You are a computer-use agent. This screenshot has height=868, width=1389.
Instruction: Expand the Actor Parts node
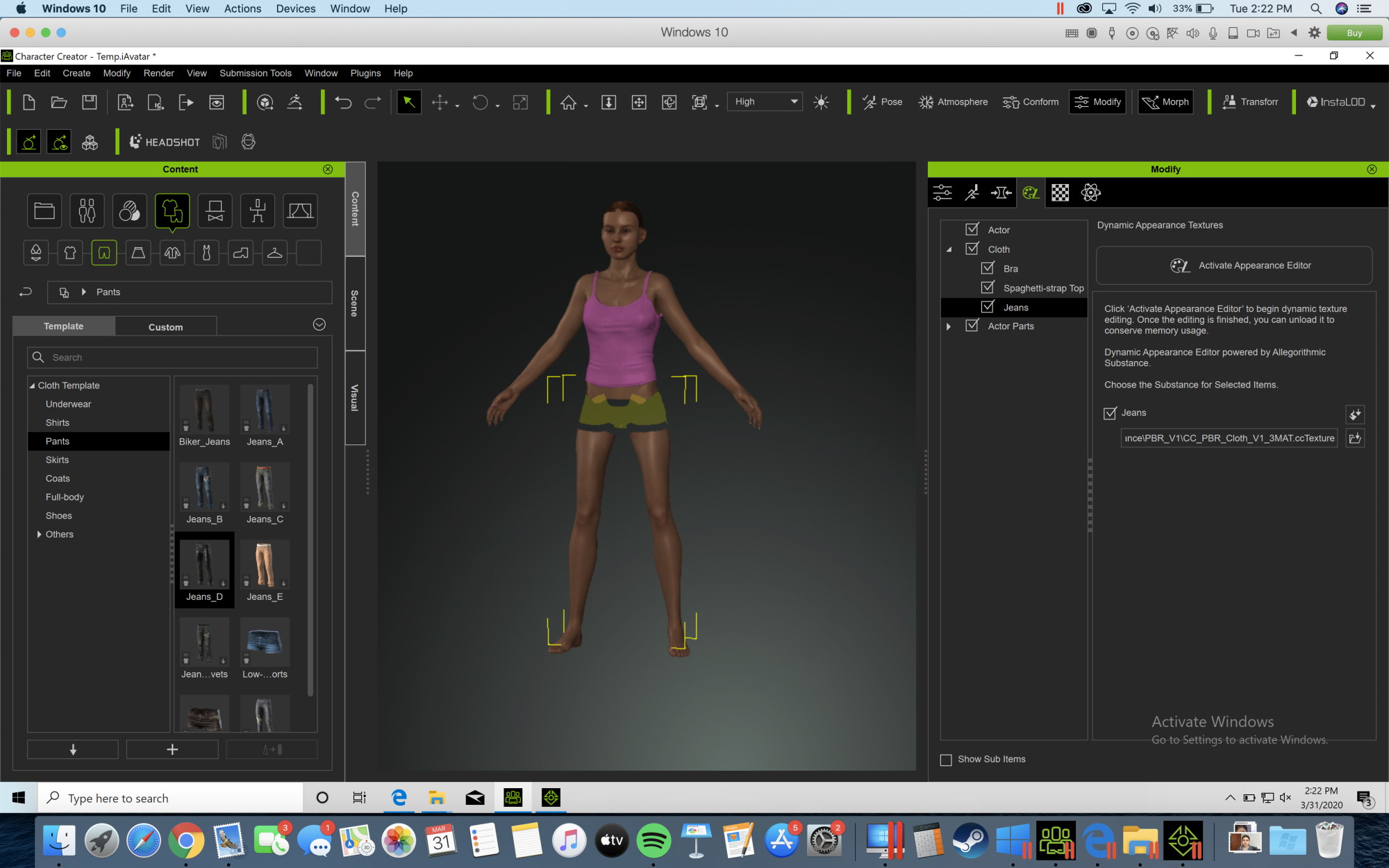(x=949, y=326)
